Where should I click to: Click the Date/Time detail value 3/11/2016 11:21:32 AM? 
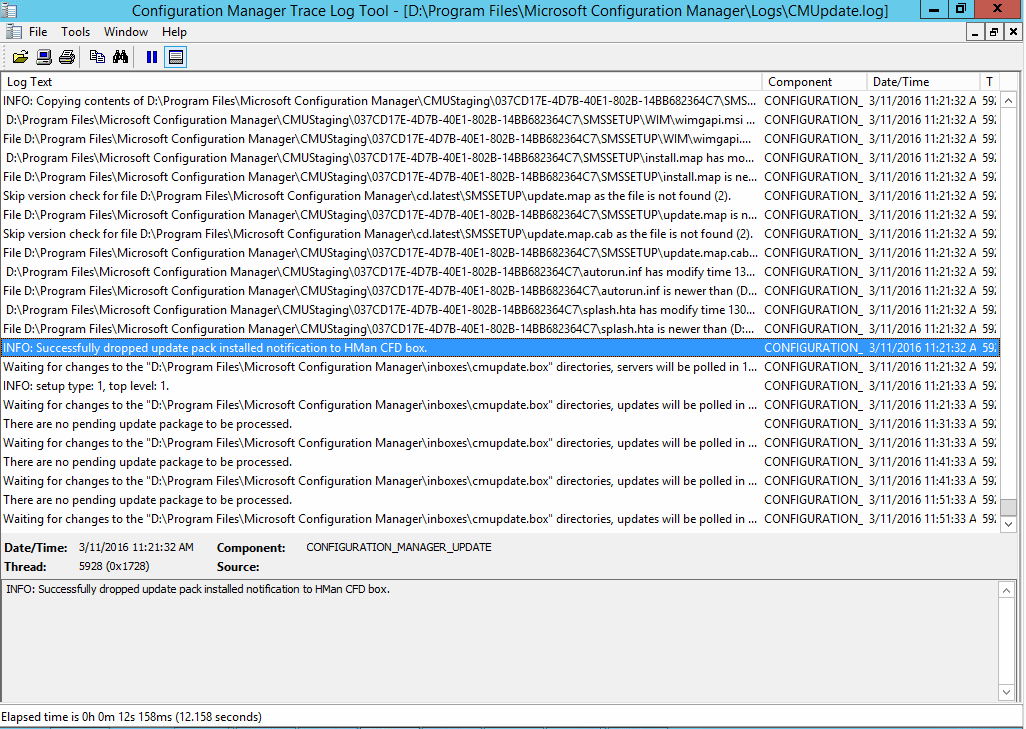(136, 547)
